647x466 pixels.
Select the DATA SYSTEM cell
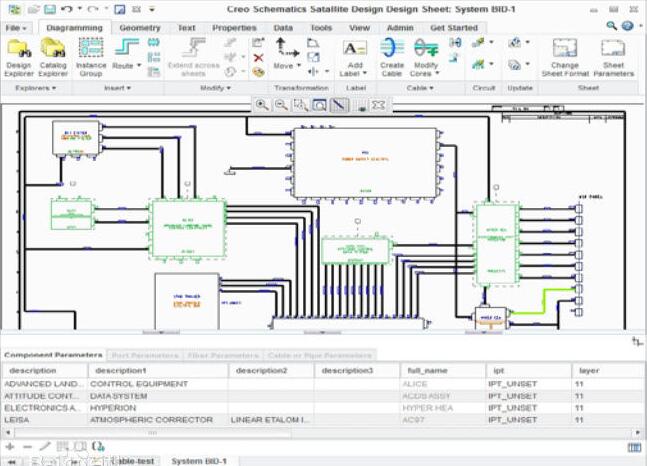pos(158,396)
